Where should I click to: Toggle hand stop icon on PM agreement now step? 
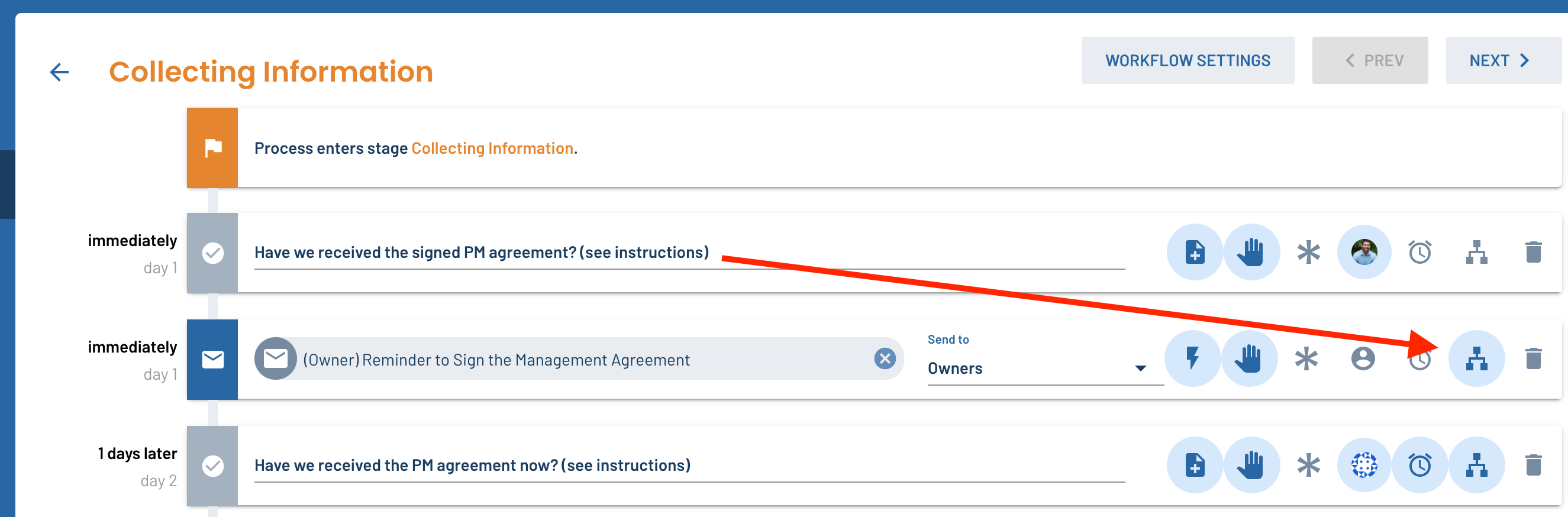click(x=1251, y=465)
